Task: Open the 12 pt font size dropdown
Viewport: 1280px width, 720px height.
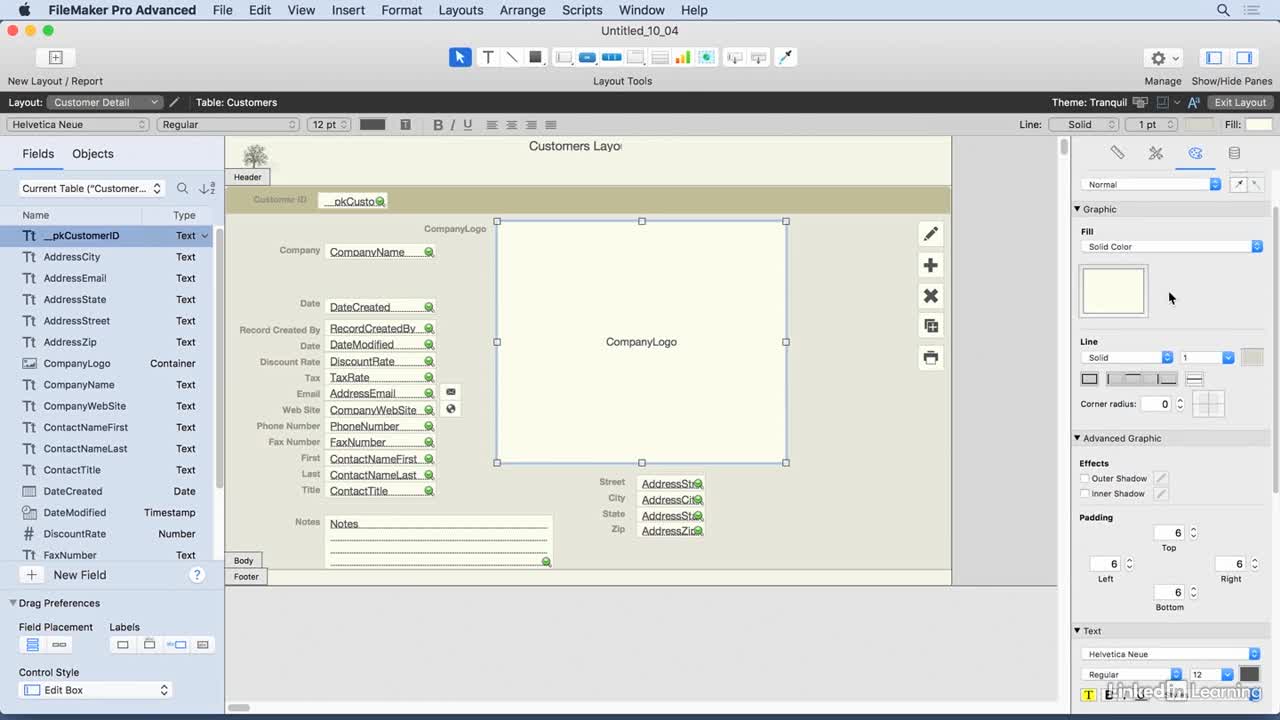Action: [x=329, y=125]
